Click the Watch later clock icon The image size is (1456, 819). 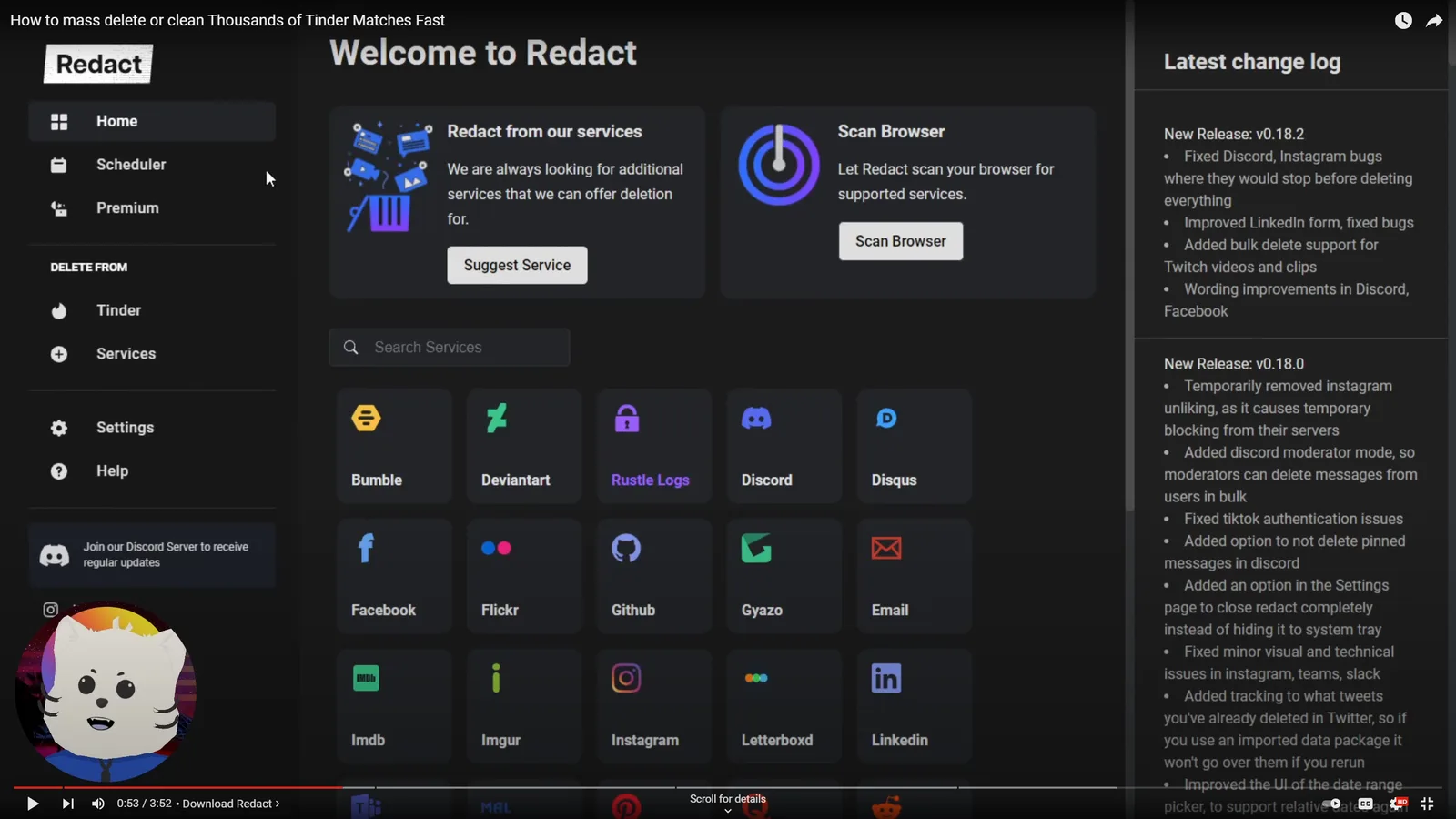pos(1403,20)
